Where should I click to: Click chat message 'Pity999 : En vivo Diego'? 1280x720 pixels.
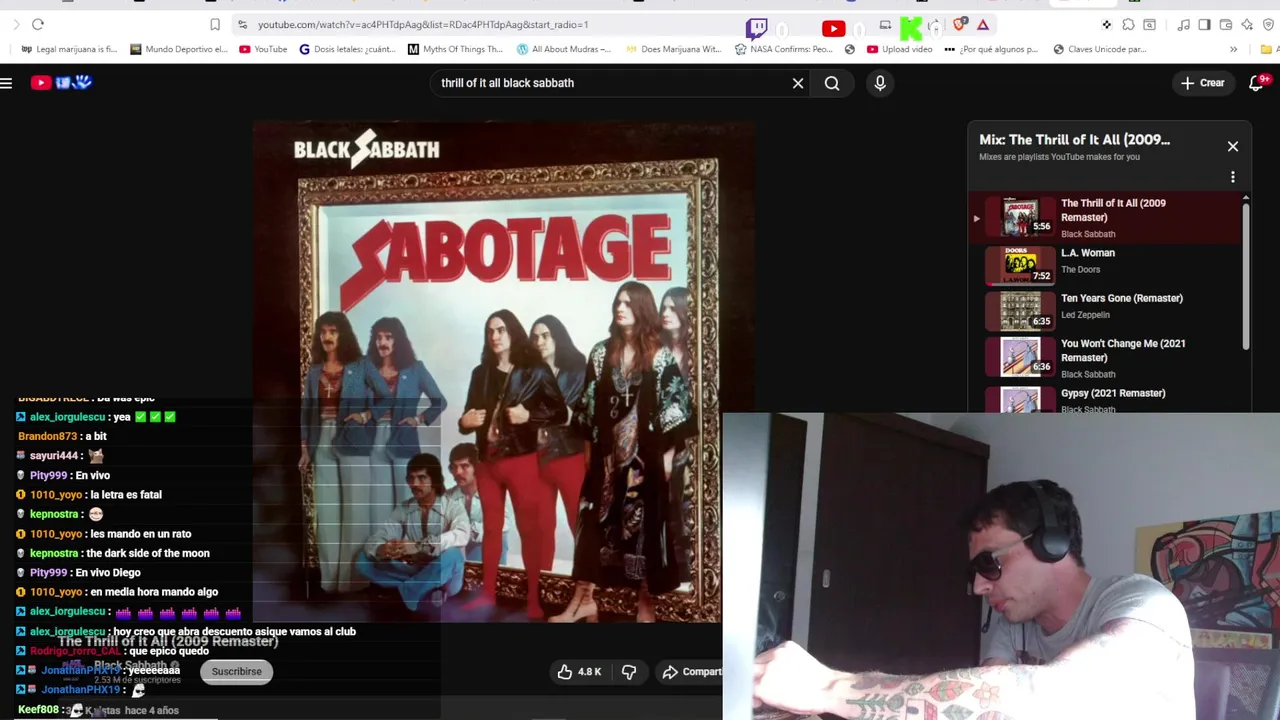click(x=78, y=572)
